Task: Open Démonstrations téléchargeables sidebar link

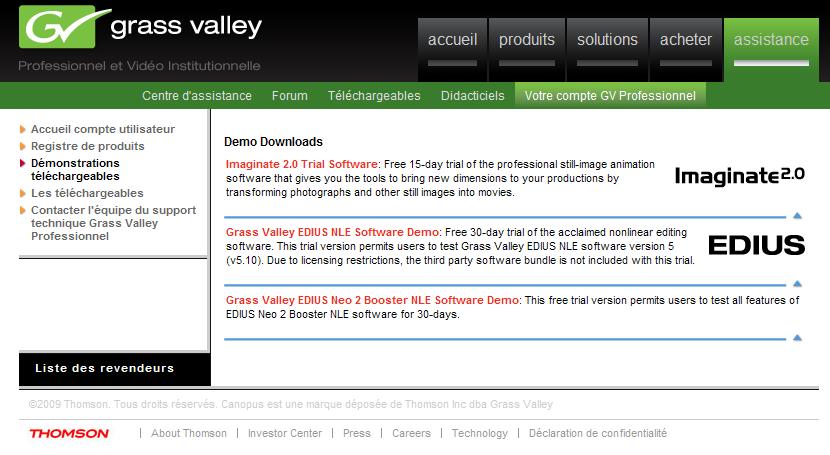Action: click(x=75, y=169)
